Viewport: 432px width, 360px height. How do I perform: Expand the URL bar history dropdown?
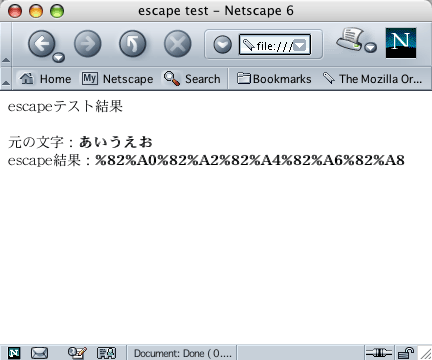pyautogui.click(x=300, y=45)
